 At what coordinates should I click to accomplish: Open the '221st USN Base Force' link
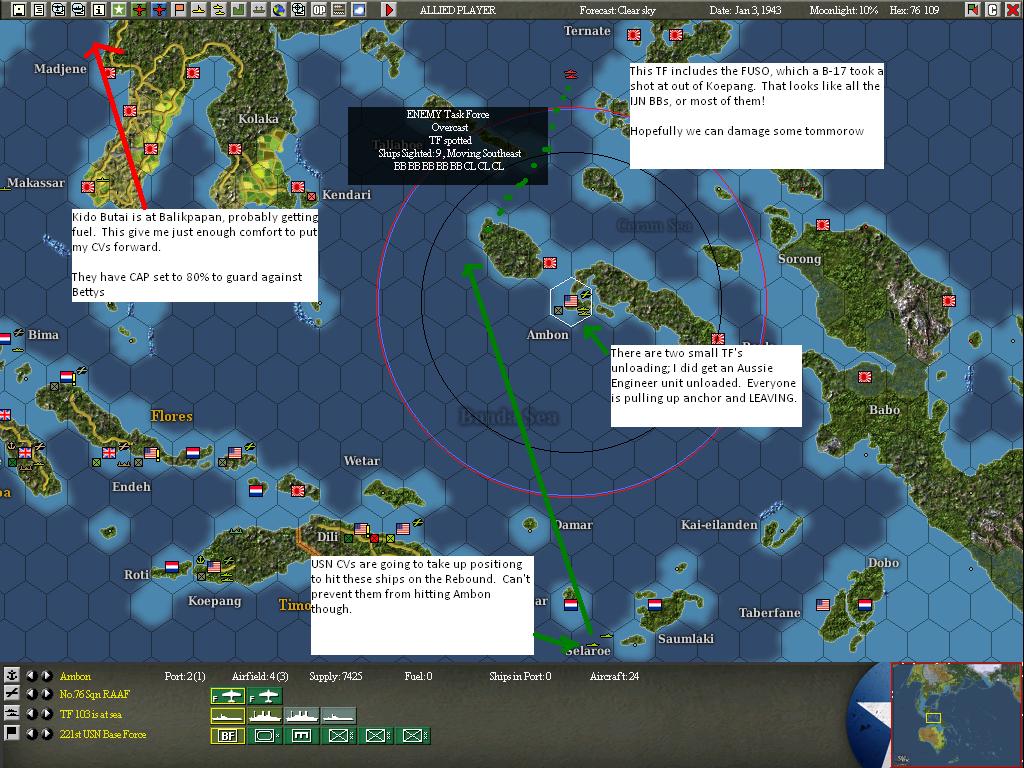(103, 734)
